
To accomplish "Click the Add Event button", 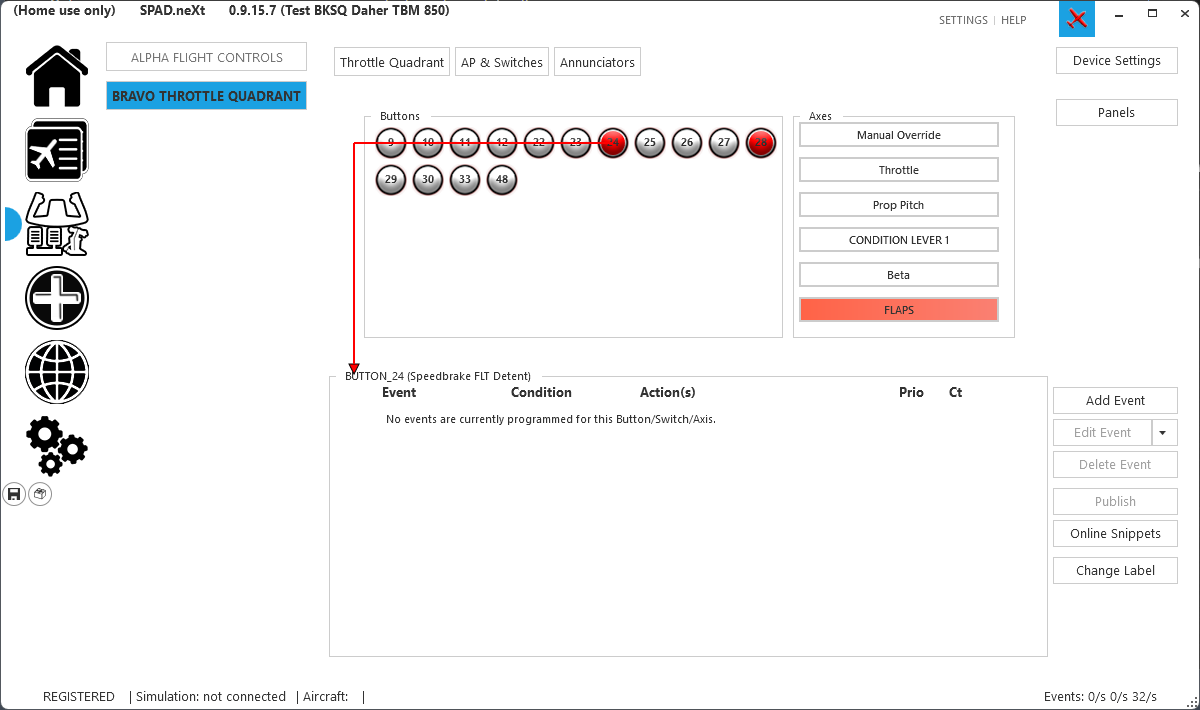I will (x=1116, y=400).
